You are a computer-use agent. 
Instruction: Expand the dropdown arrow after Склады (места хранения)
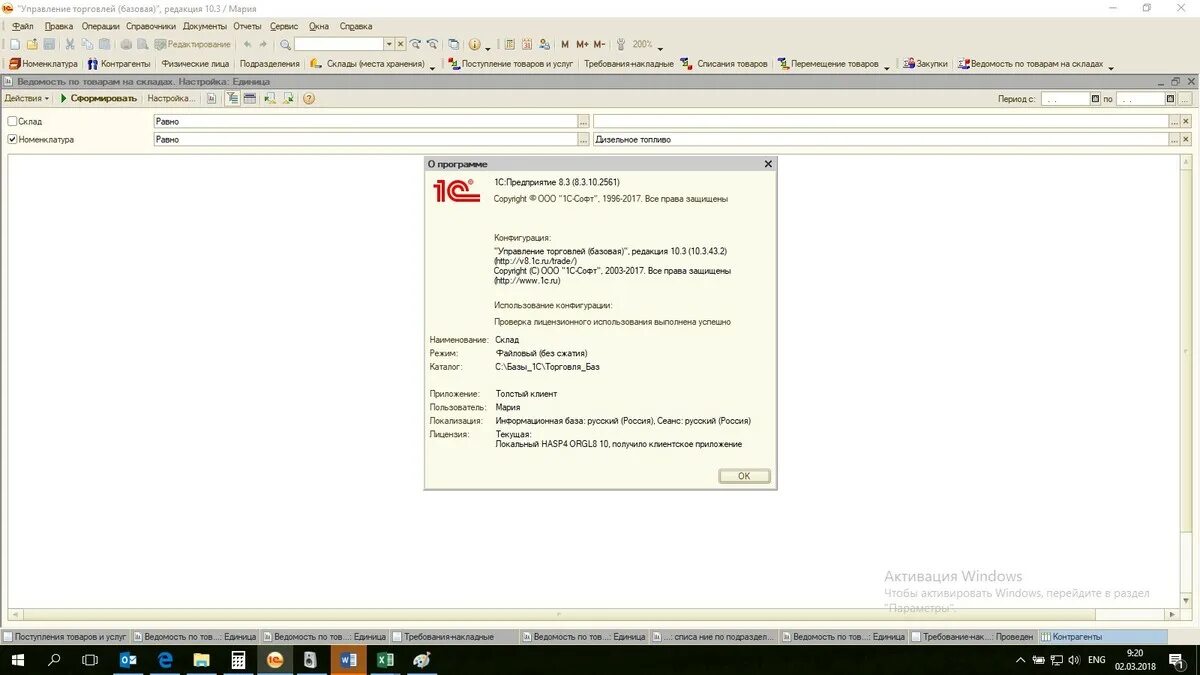coord(432,66)
